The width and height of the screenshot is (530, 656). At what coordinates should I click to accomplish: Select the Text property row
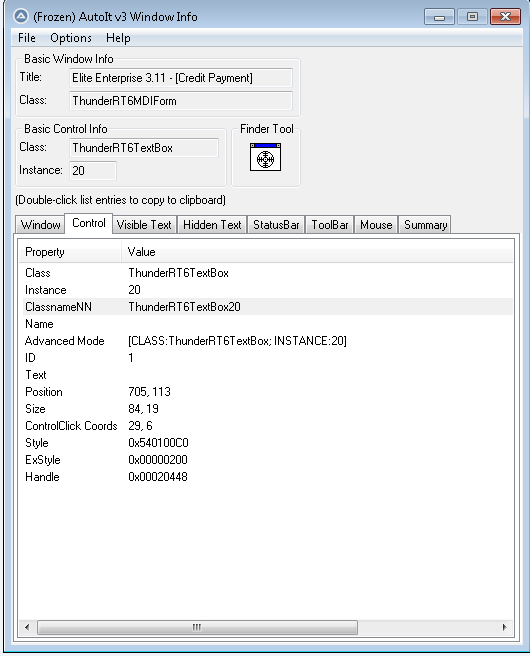click(268, 375)
